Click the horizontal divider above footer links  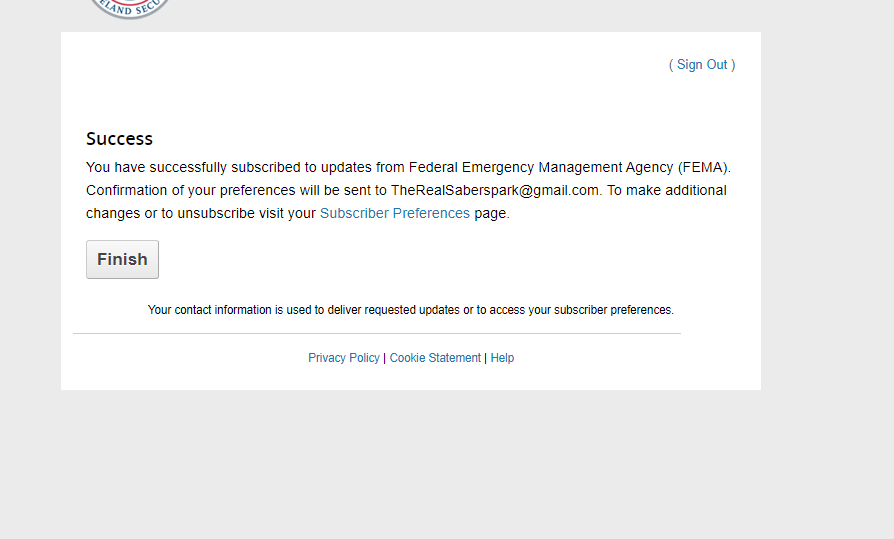(377, 333)
